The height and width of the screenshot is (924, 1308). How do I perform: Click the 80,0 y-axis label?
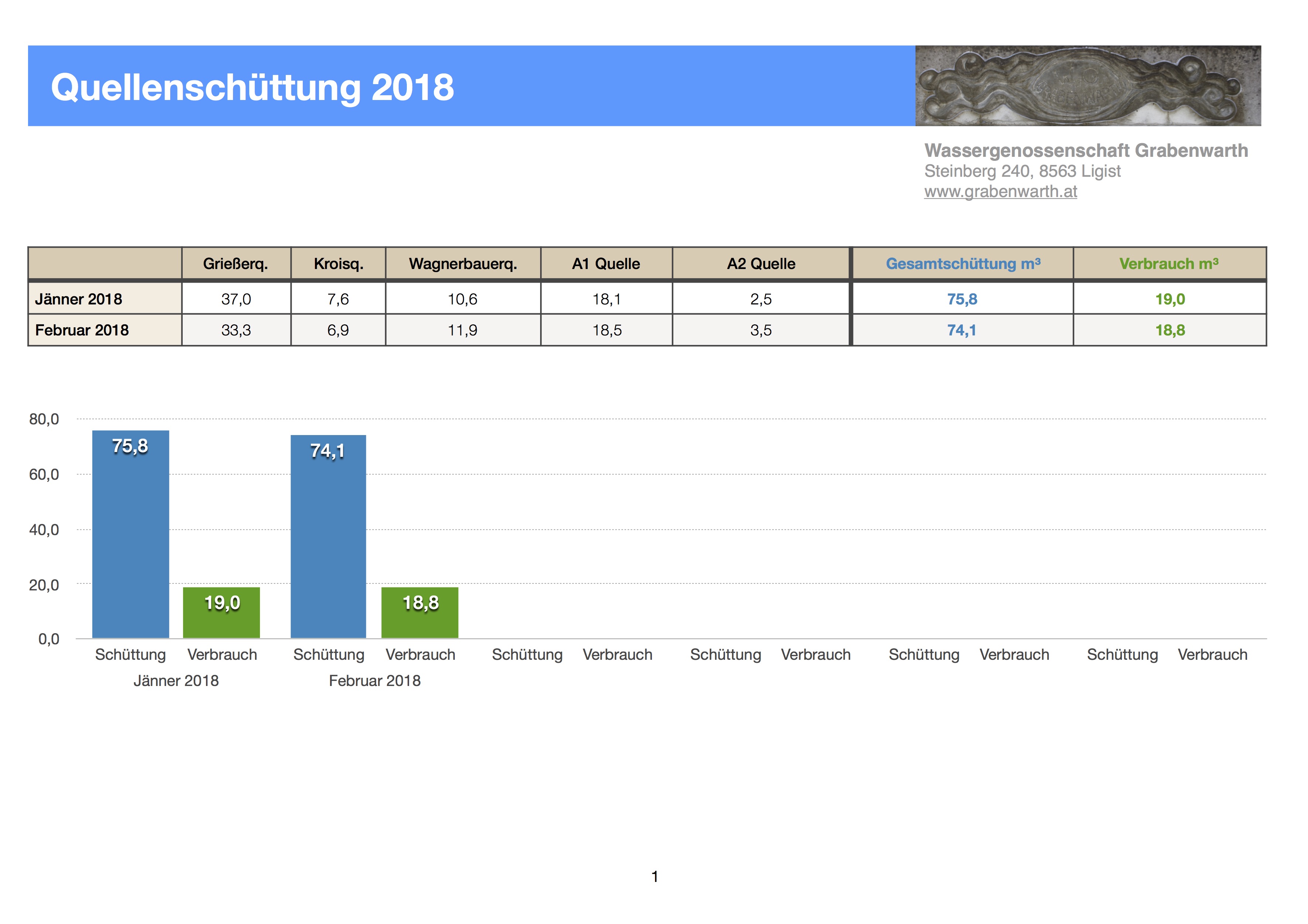44,419
